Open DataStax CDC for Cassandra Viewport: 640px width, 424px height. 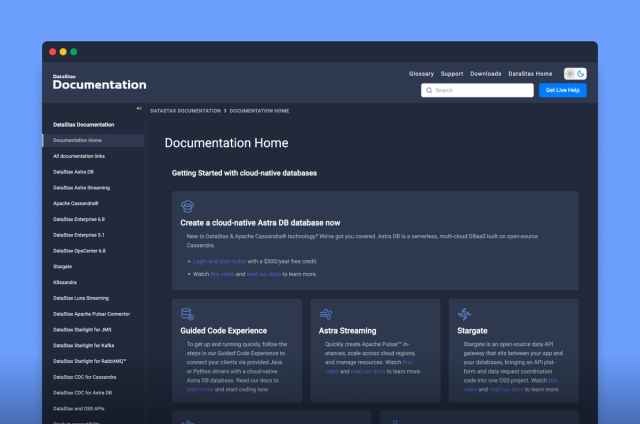pos(84,377)
